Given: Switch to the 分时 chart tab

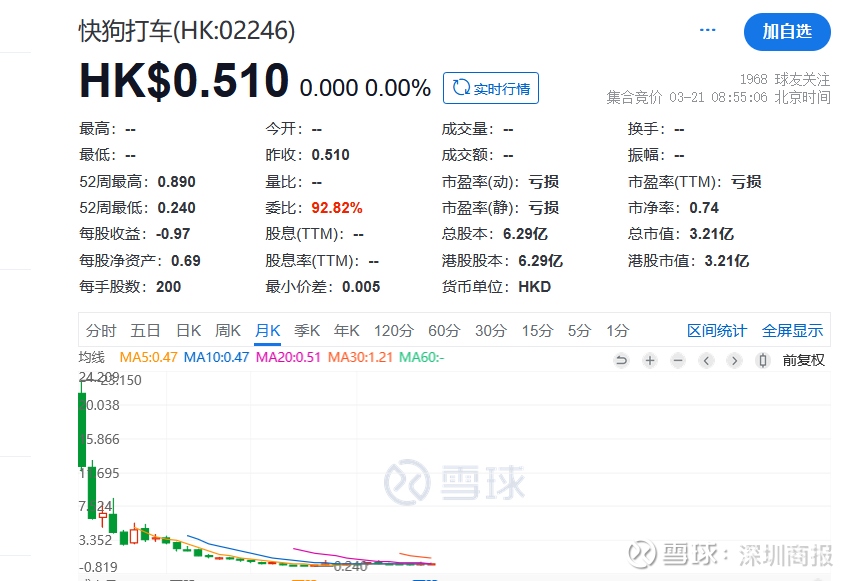Looking at the screenshot, I should (101, 330).
